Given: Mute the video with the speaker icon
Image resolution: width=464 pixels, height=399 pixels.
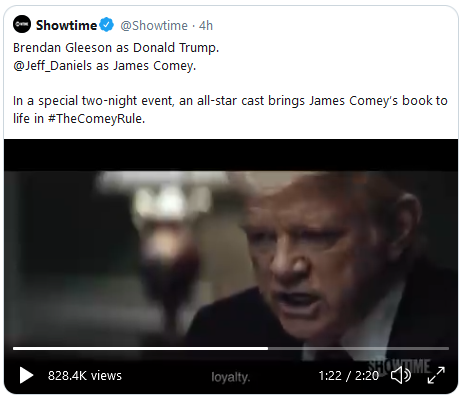Looking at the screenshot, I should (401, 375).
